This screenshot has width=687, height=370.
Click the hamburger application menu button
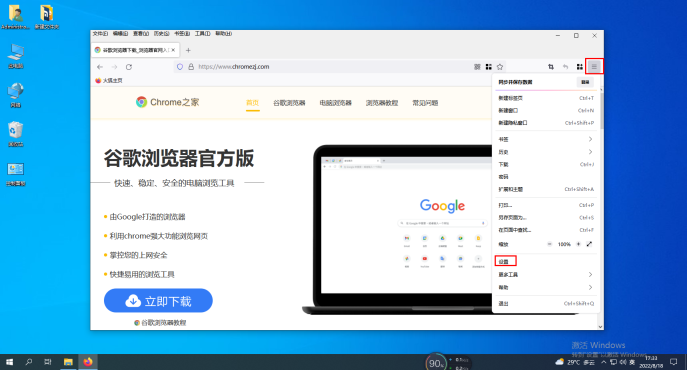tap(594, 67)
